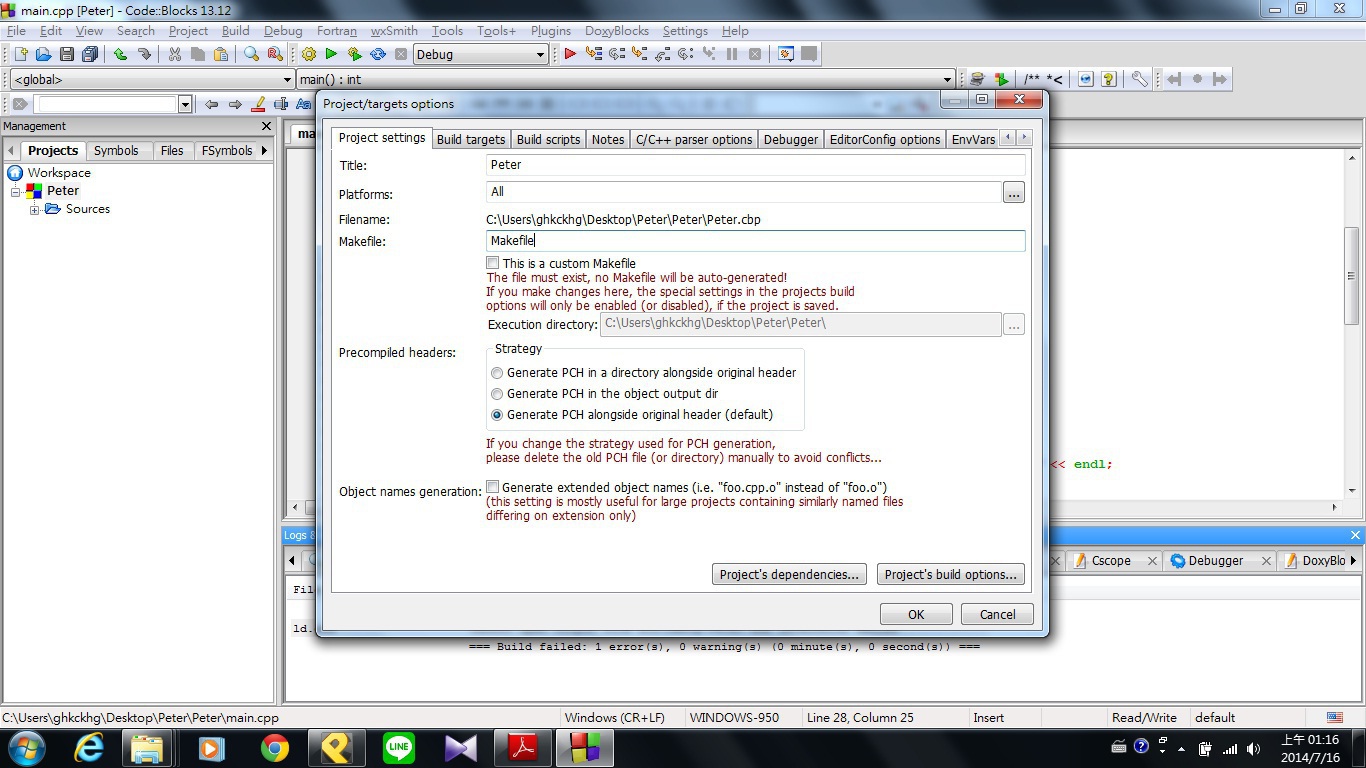Open the Cscope log tab
Image resolution: width=1366 pixels, height=768 pixels.
(x=1111, y=561)
